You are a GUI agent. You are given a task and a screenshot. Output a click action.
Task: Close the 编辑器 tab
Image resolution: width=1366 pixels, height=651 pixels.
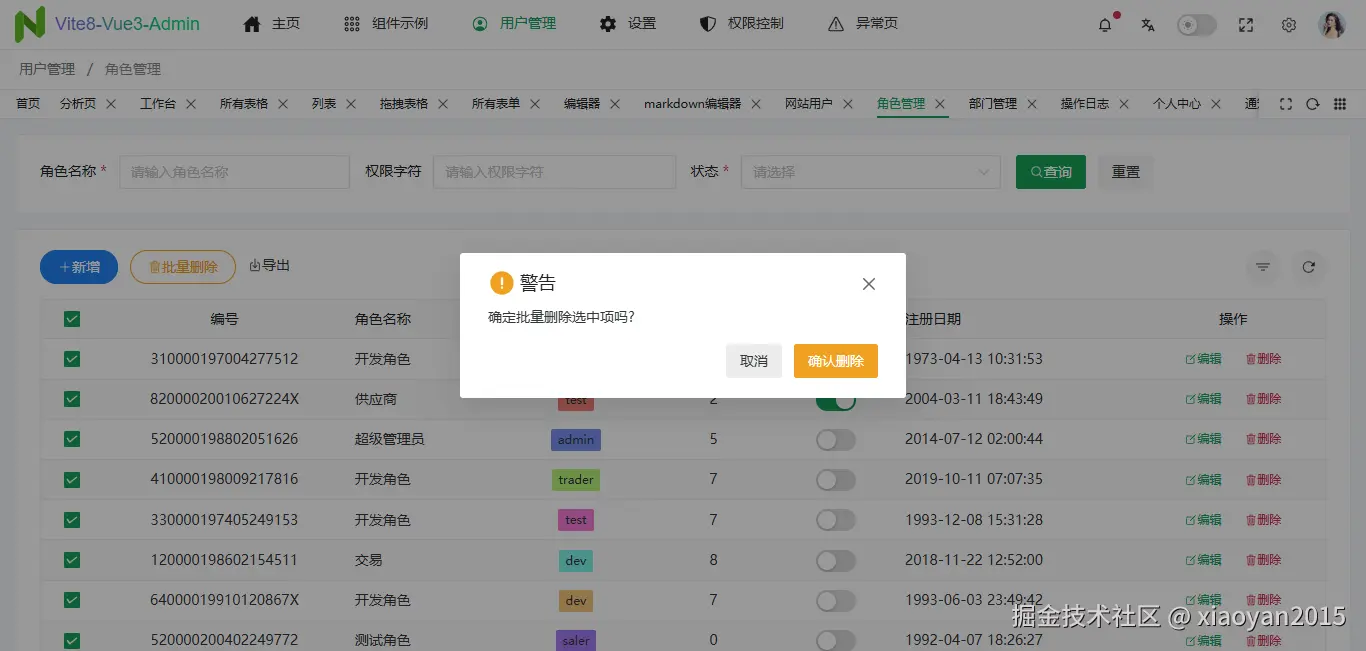[x=615, y=103]
